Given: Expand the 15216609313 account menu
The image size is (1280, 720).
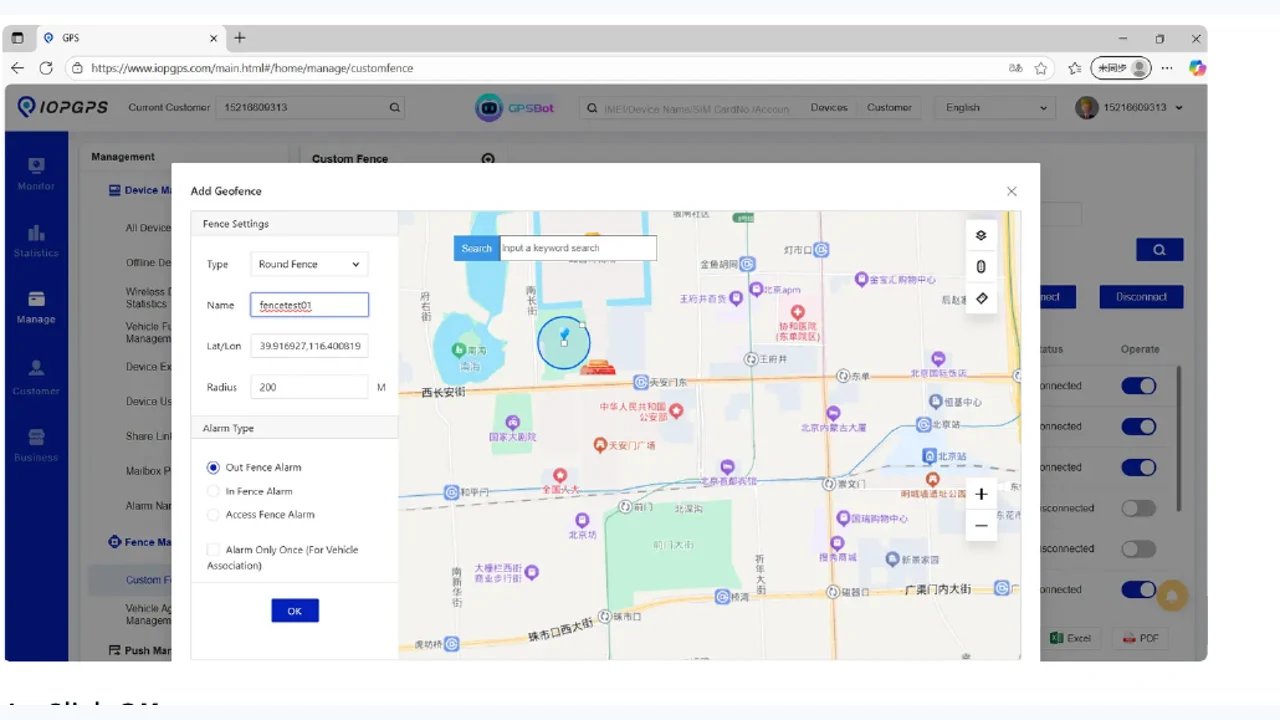Looking at the screenshot, I should click(x=1179, y=108).
